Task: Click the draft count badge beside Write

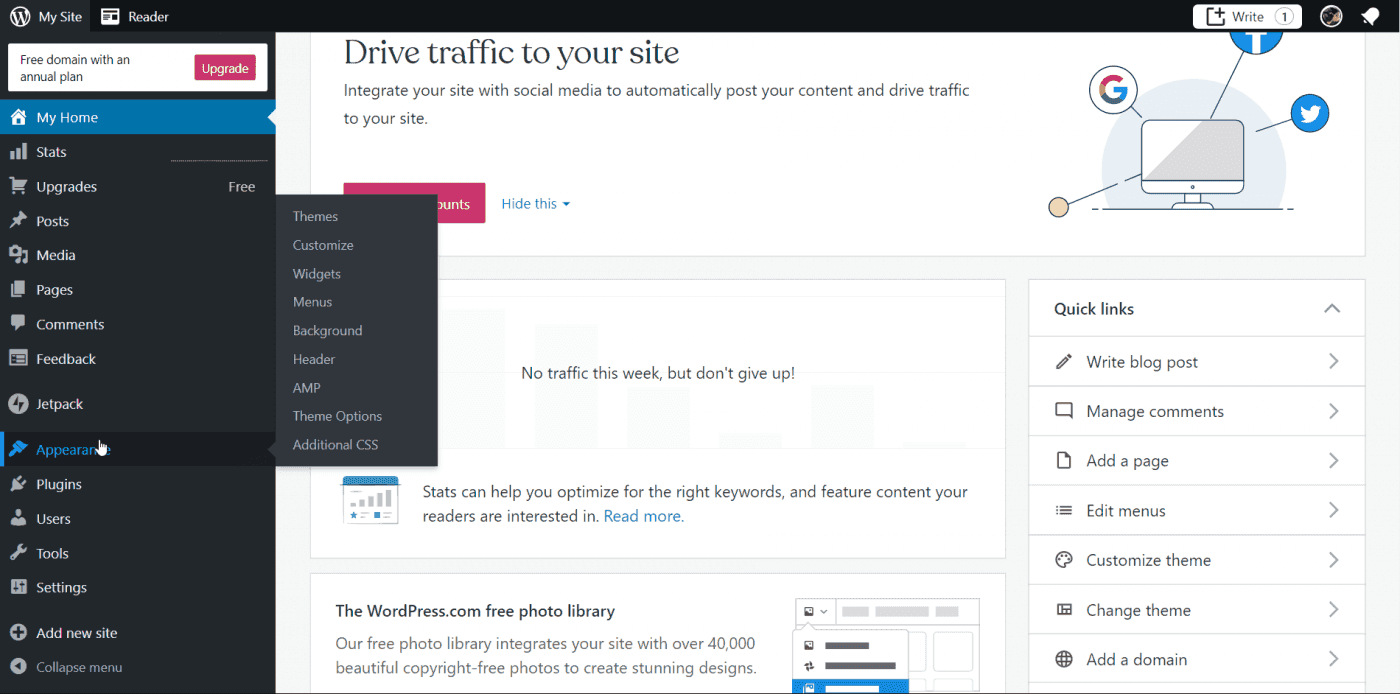Action: click(1284, 16)
